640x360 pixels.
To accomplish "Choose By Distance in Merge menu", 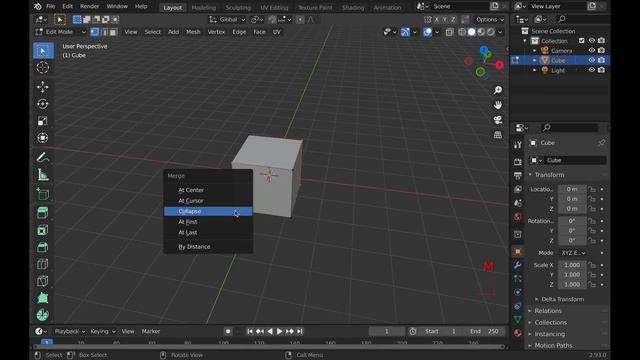I will (x=208, y=247).
